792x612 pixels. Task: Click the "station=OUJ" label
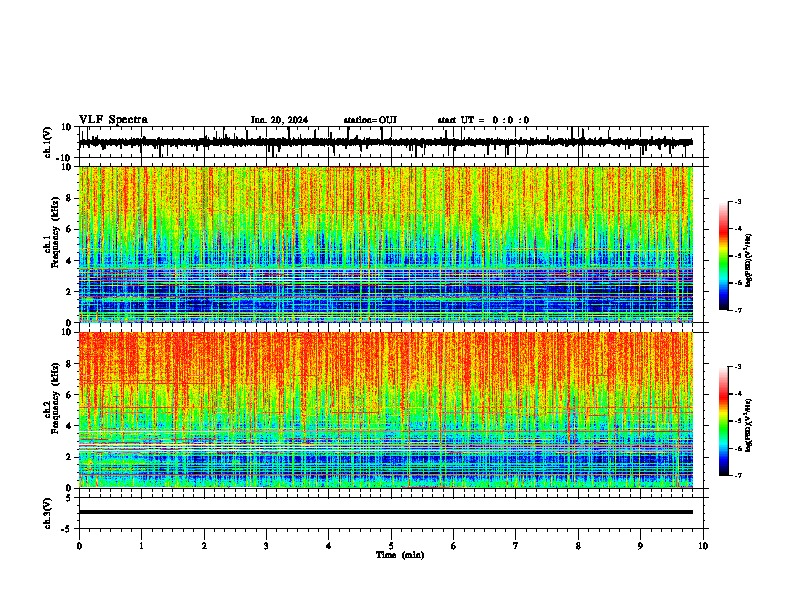(x=370, y=120)
